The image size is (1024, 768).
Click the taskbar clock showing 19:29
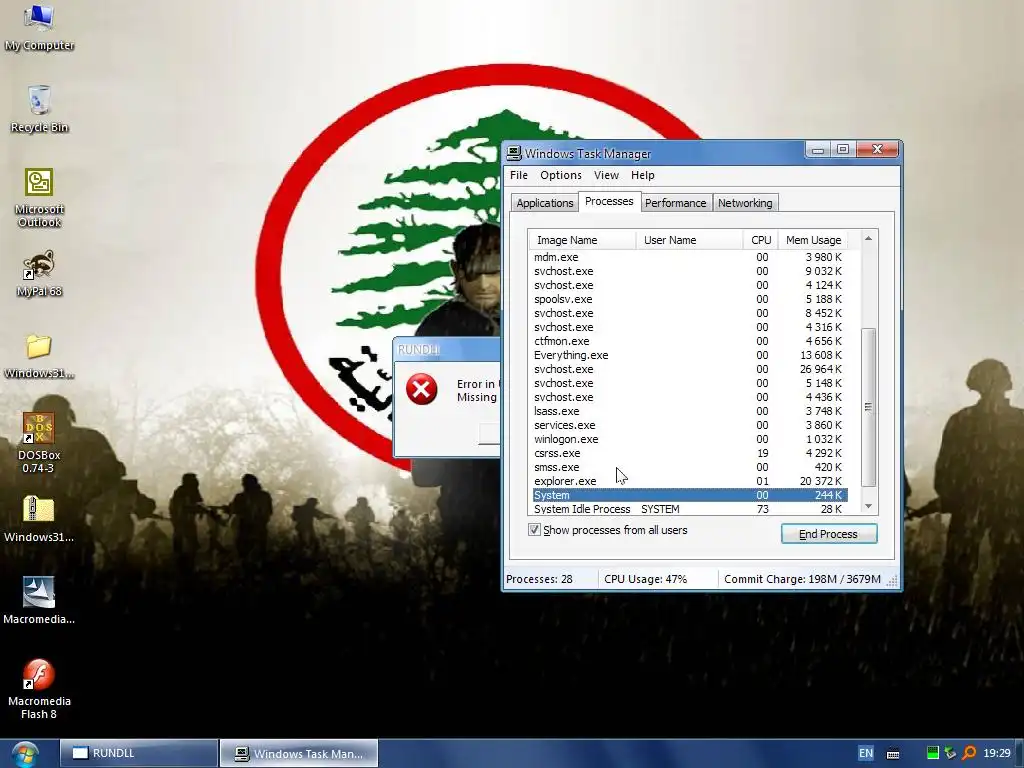(997, 753)
